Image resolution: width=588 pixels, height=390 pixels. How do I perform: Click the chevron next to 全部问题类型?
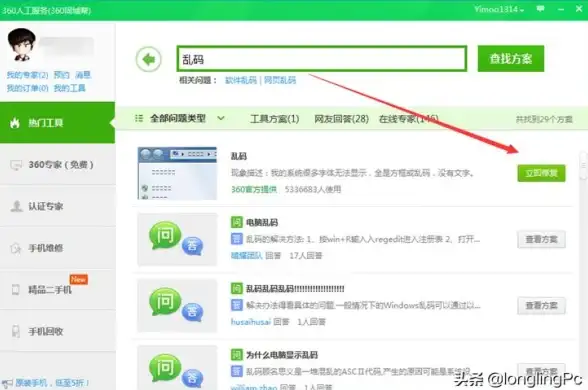221,118
